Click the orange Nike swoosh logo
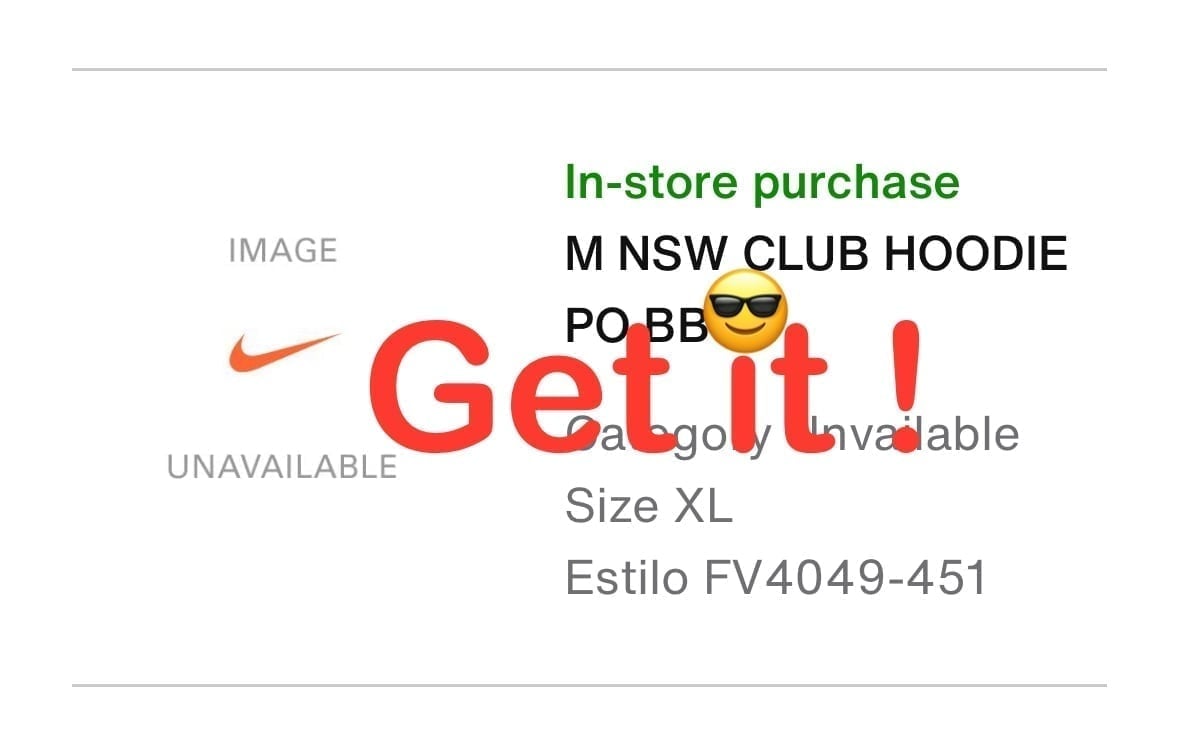This screenshot has width=1179, height=749. pyautogui.click(x=283, y=353)
